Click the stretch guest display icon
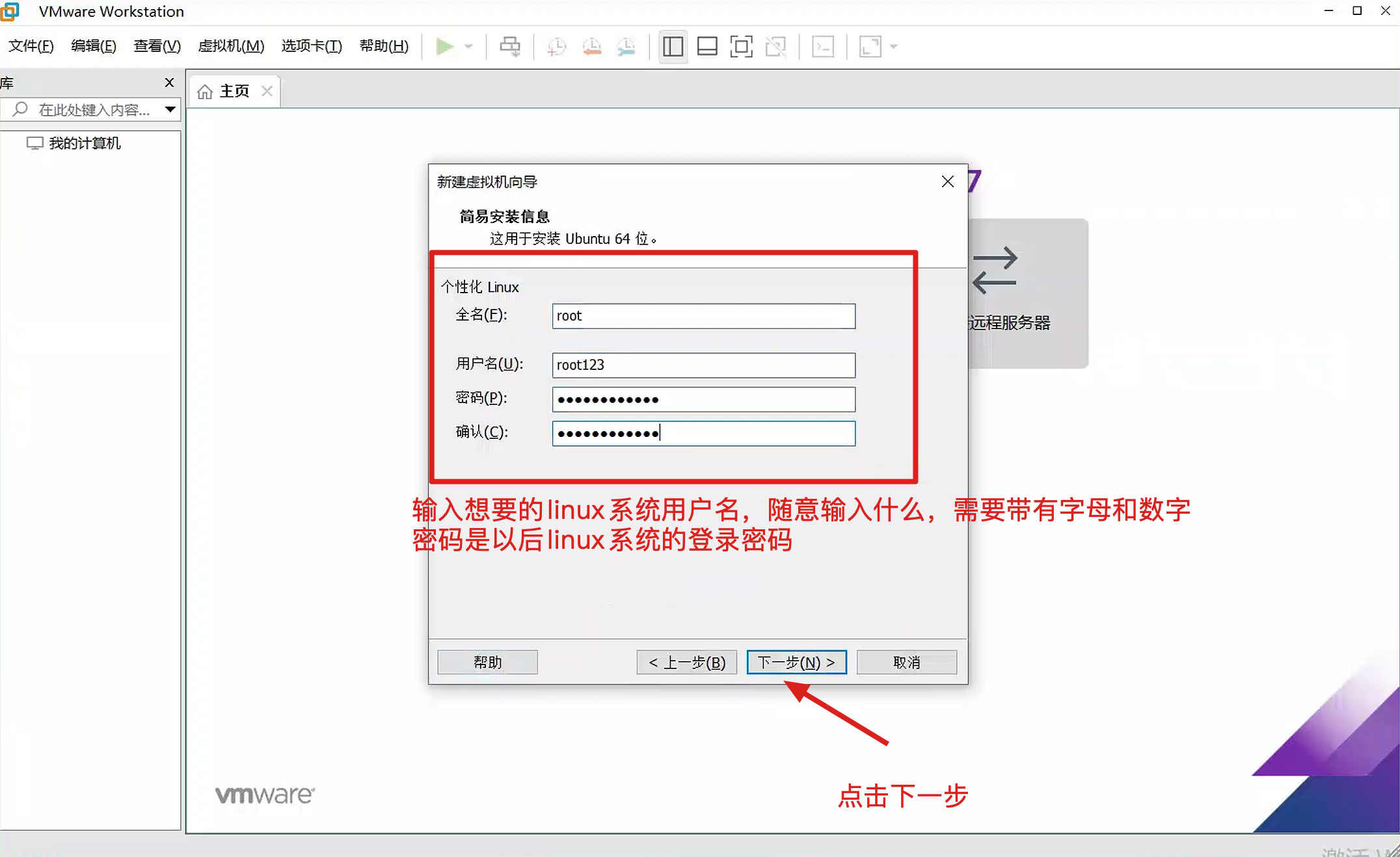 870,47
